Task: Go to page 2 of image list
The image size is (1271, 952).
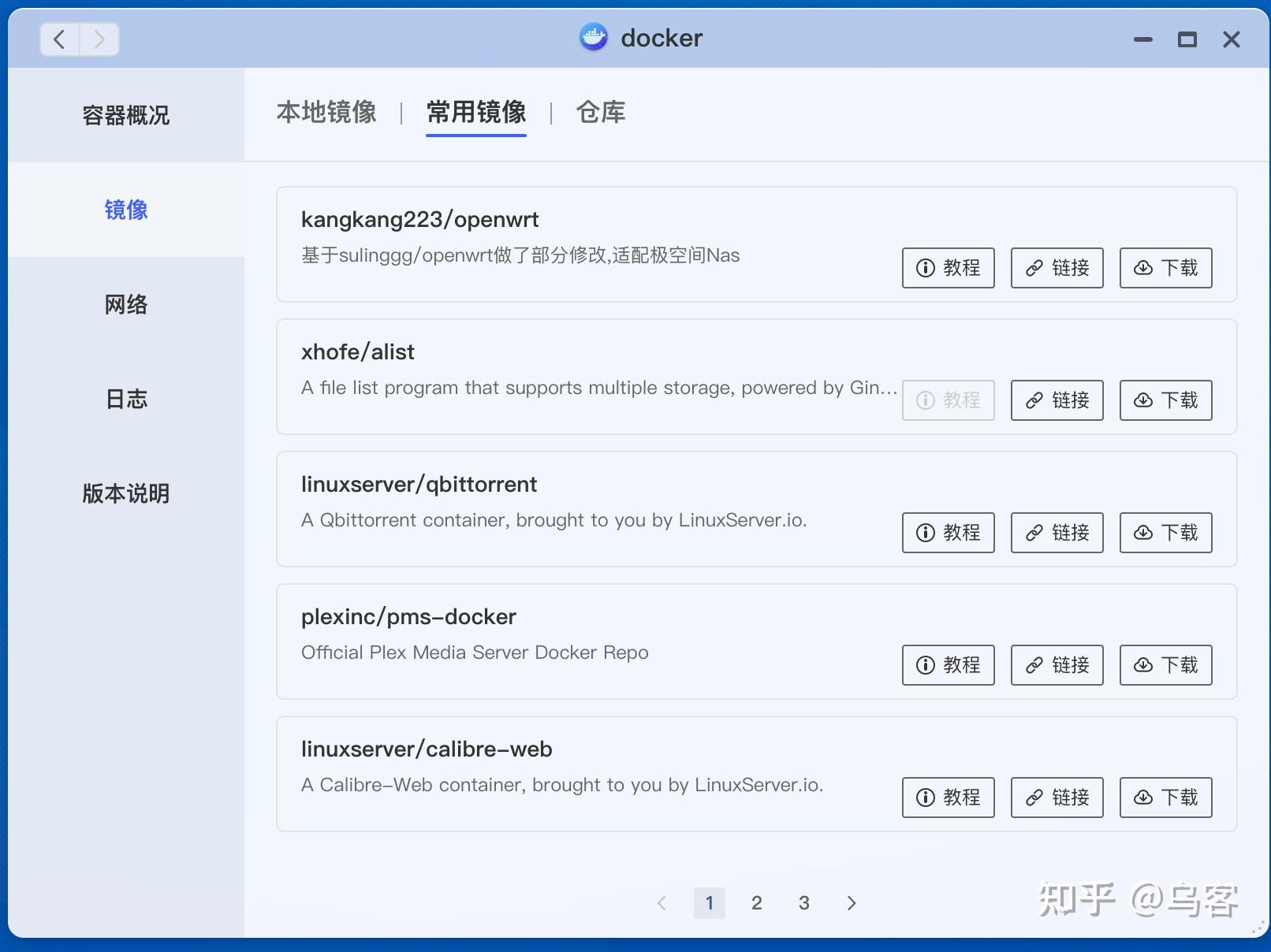Action: point(757,903)
